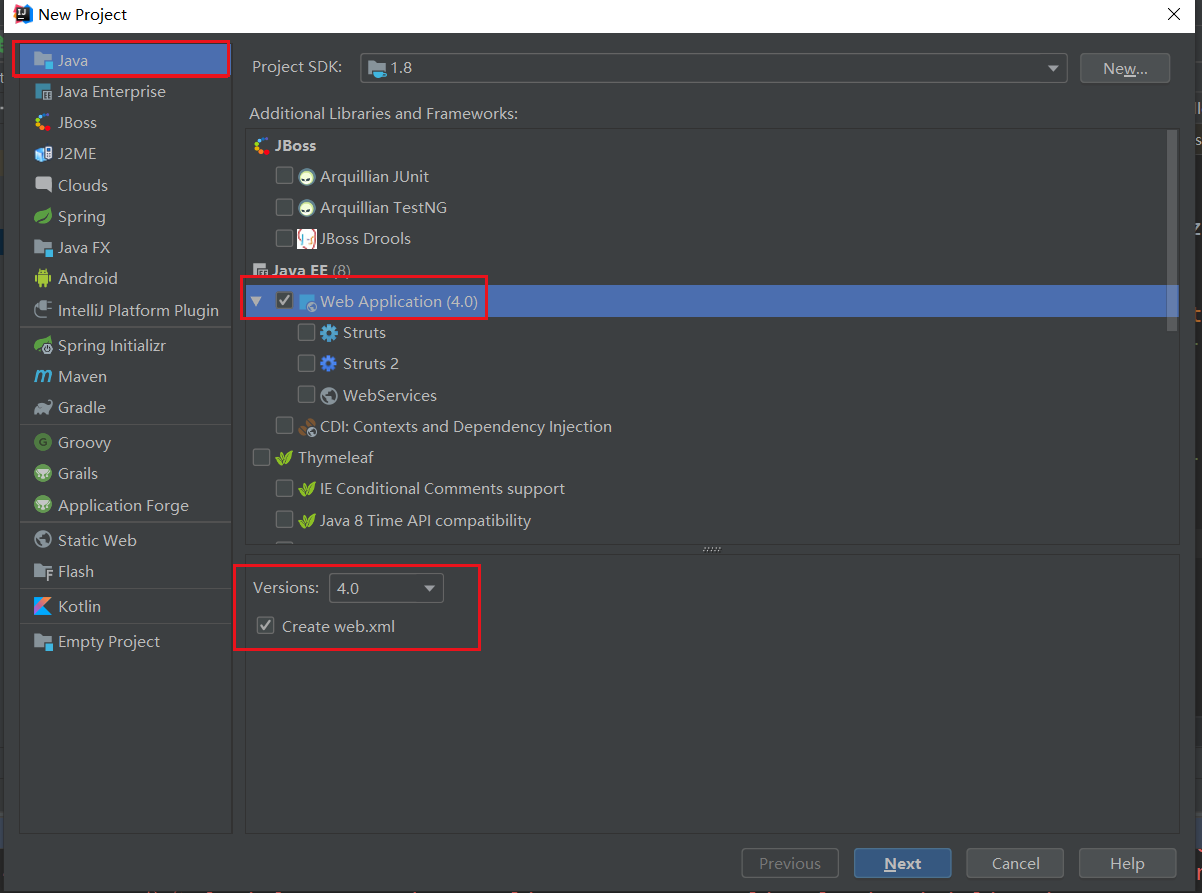
Task: Choose the Empty Project icon
Action: (43, 641)
